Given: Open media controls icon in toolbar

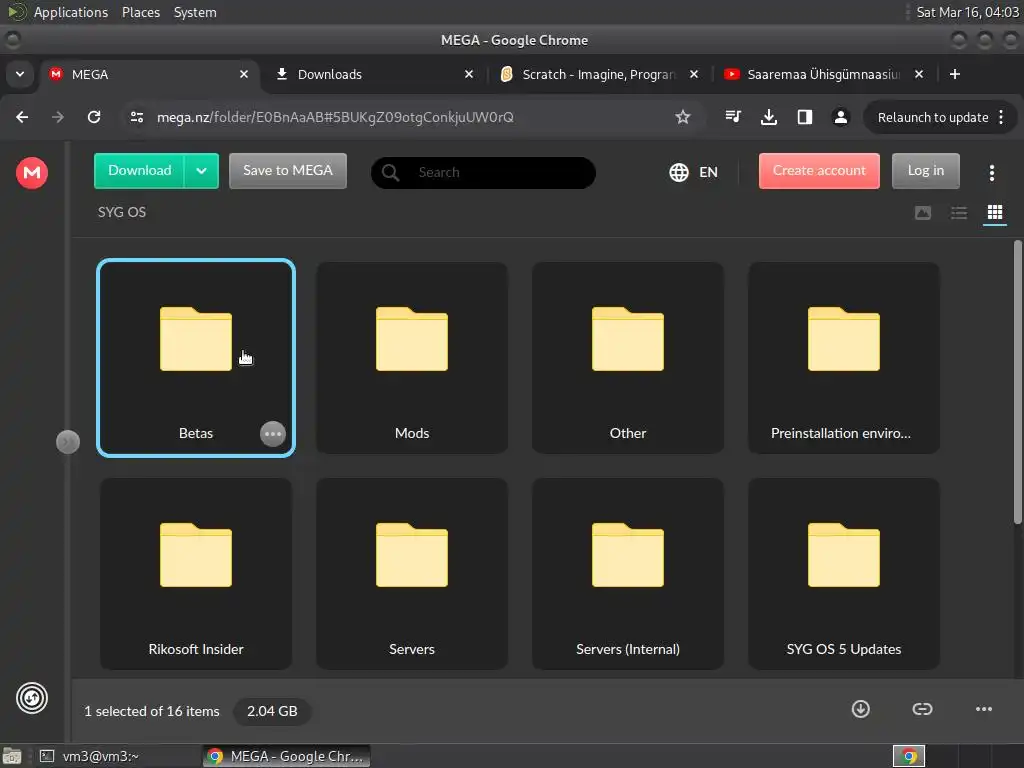Looking at the screenshot, I should click(733, 118).
